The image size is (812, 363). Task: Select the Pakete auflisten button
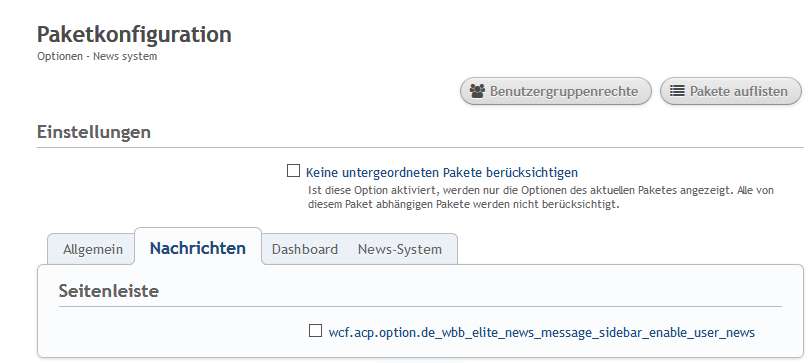[731, 91]
